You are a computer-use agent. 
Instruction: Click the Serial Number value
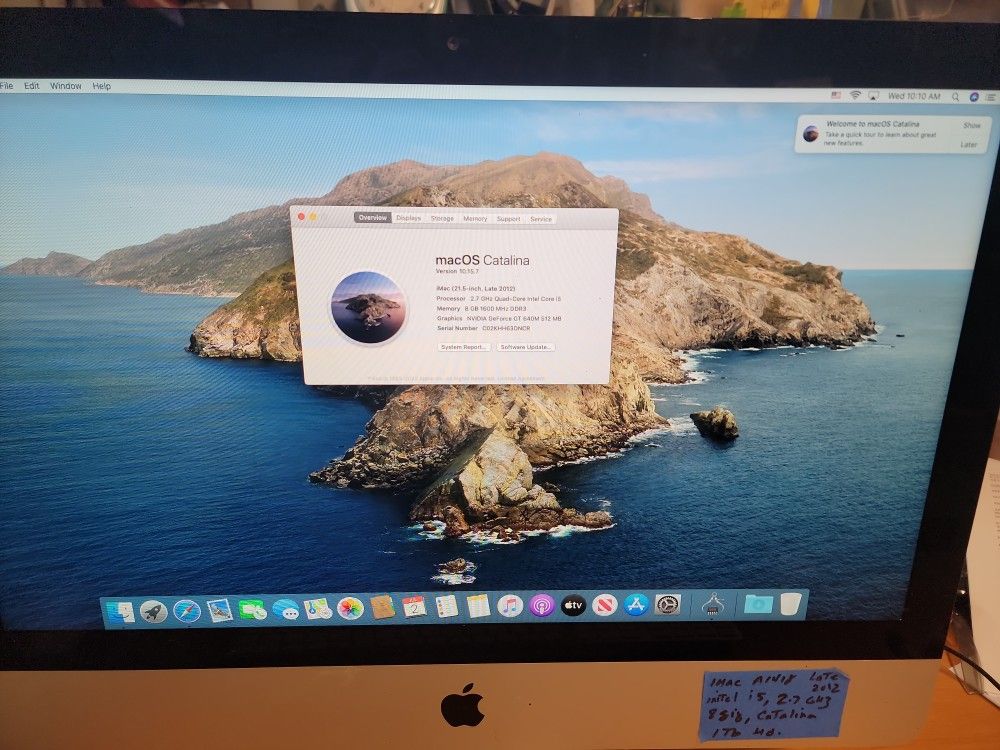(x=506, y=328)
